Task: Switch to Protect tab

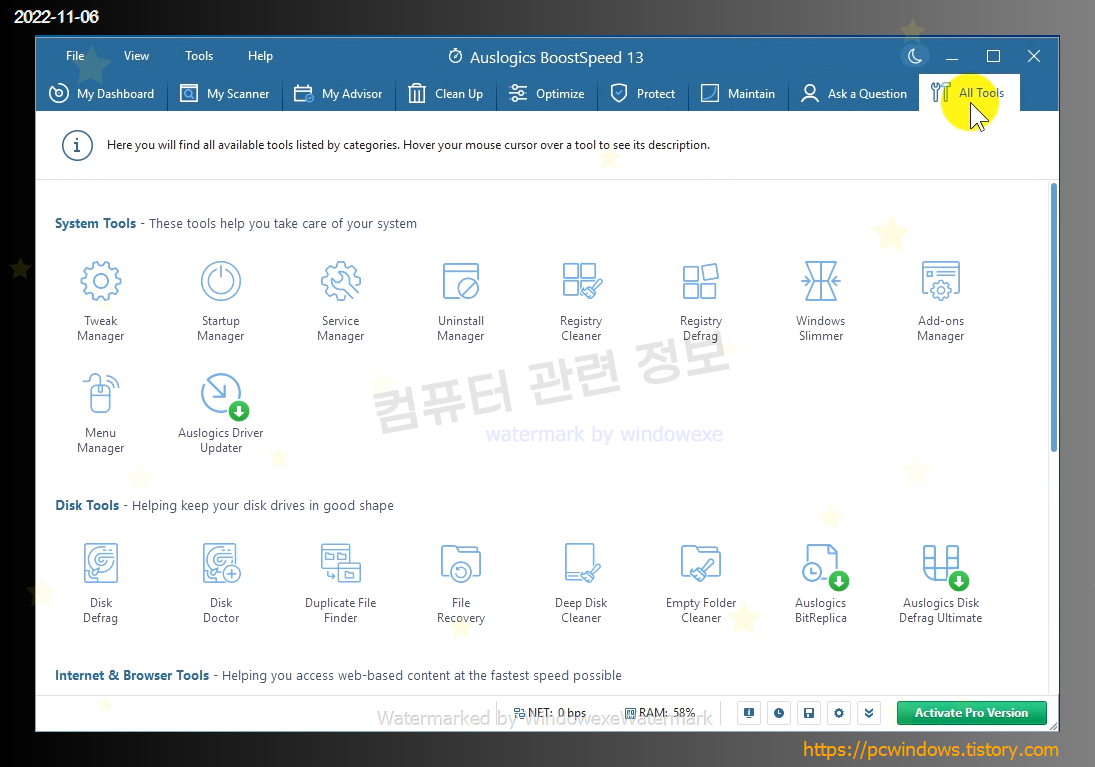Action: click(x=642, y=94)
